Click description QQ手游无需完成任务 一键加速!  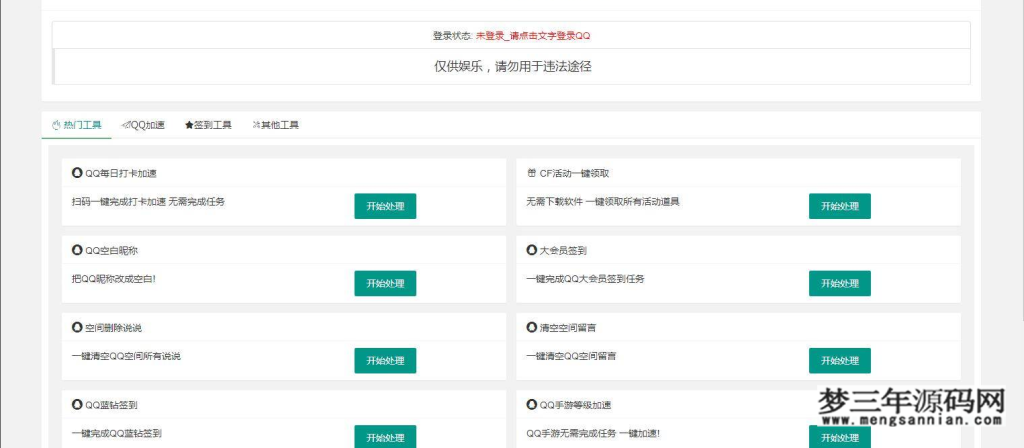tap(593, 433)
